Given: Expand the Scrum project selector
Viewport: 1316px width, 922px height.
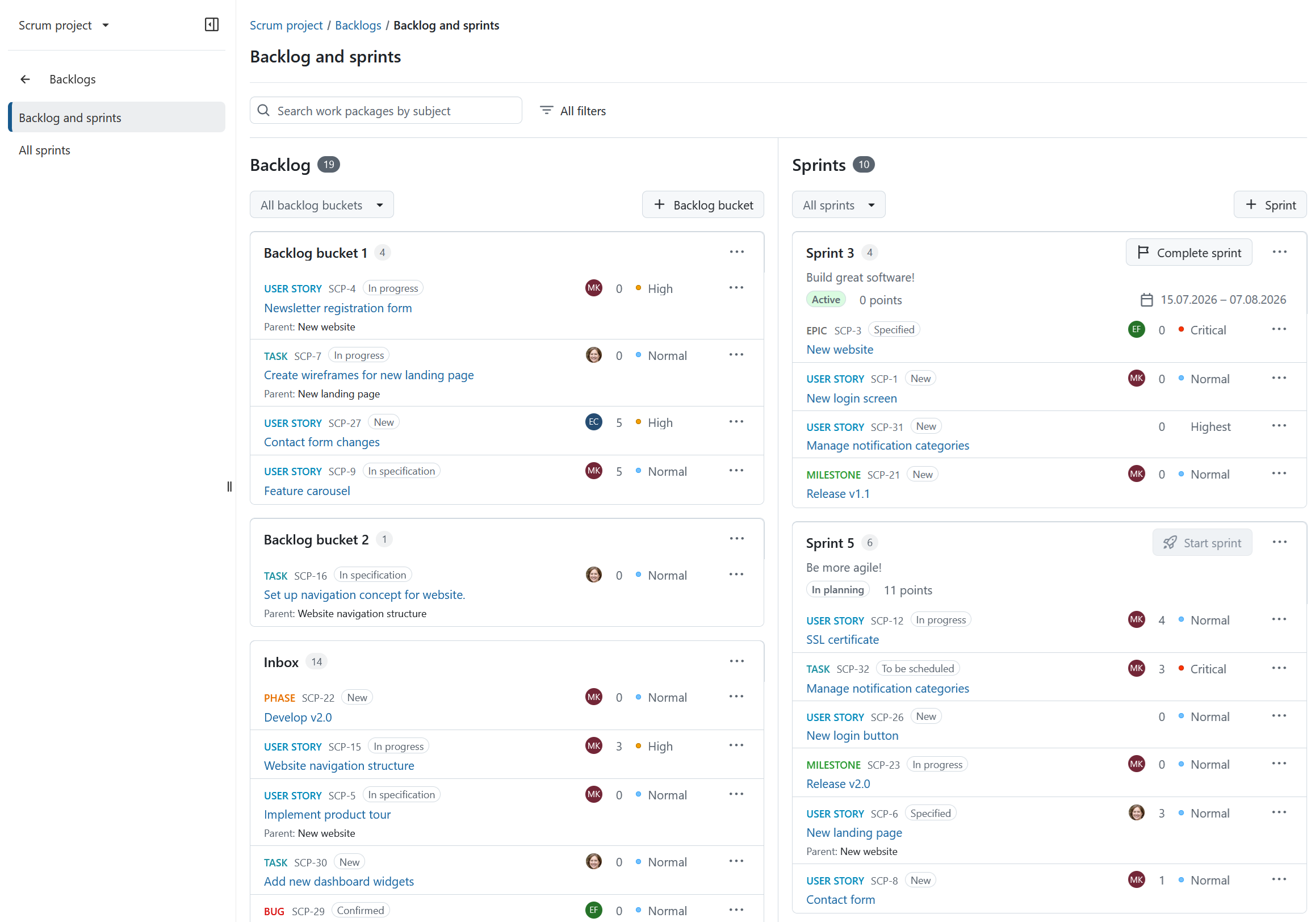Looking at the screenshot, I should pos(64,25).
